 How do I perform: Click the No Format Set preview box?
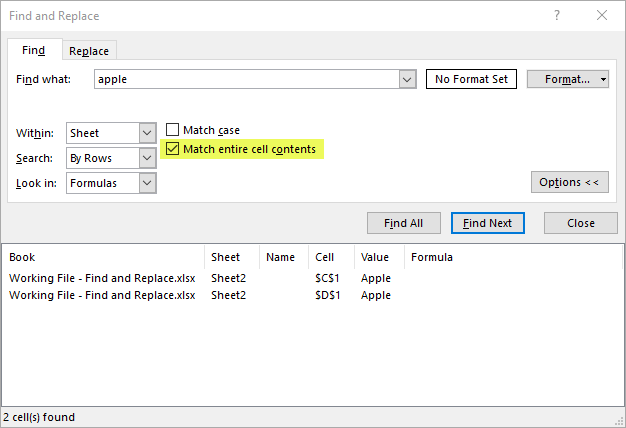[x=471, y=79]
